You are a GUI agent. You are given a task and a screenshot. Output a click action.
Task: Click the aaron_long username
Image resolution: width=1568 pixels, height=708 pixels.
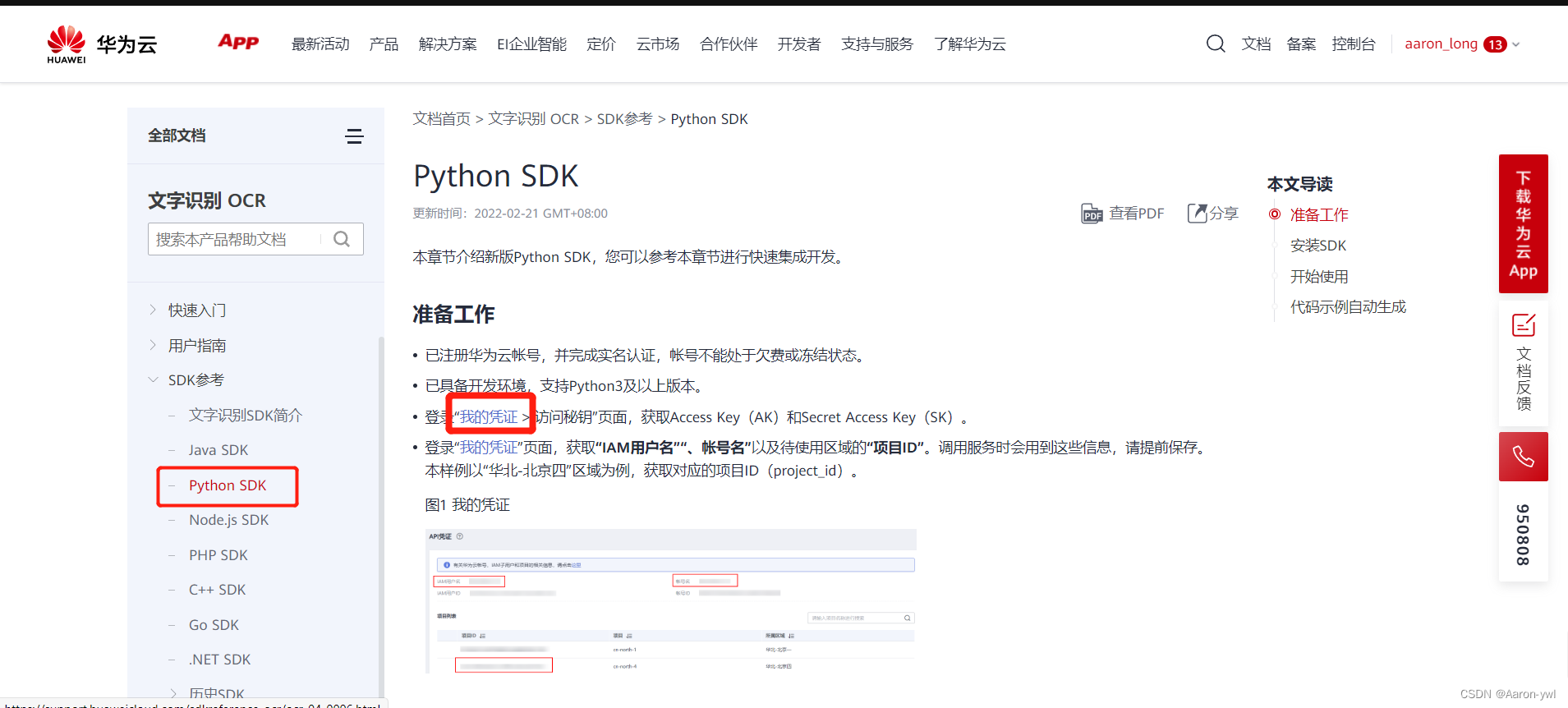[1441, 44]
